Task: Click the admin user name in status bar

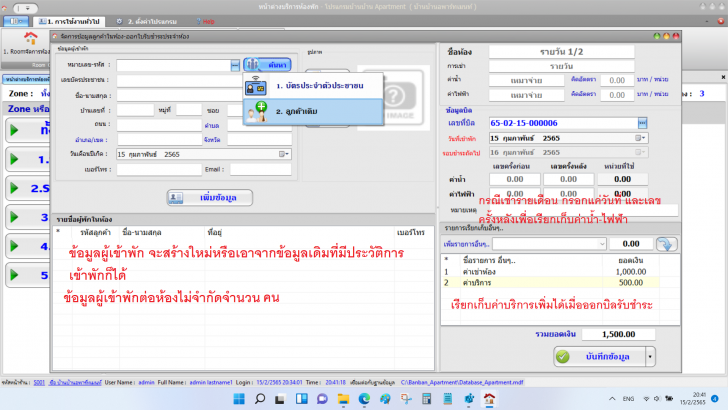Action: coord(146,383)
